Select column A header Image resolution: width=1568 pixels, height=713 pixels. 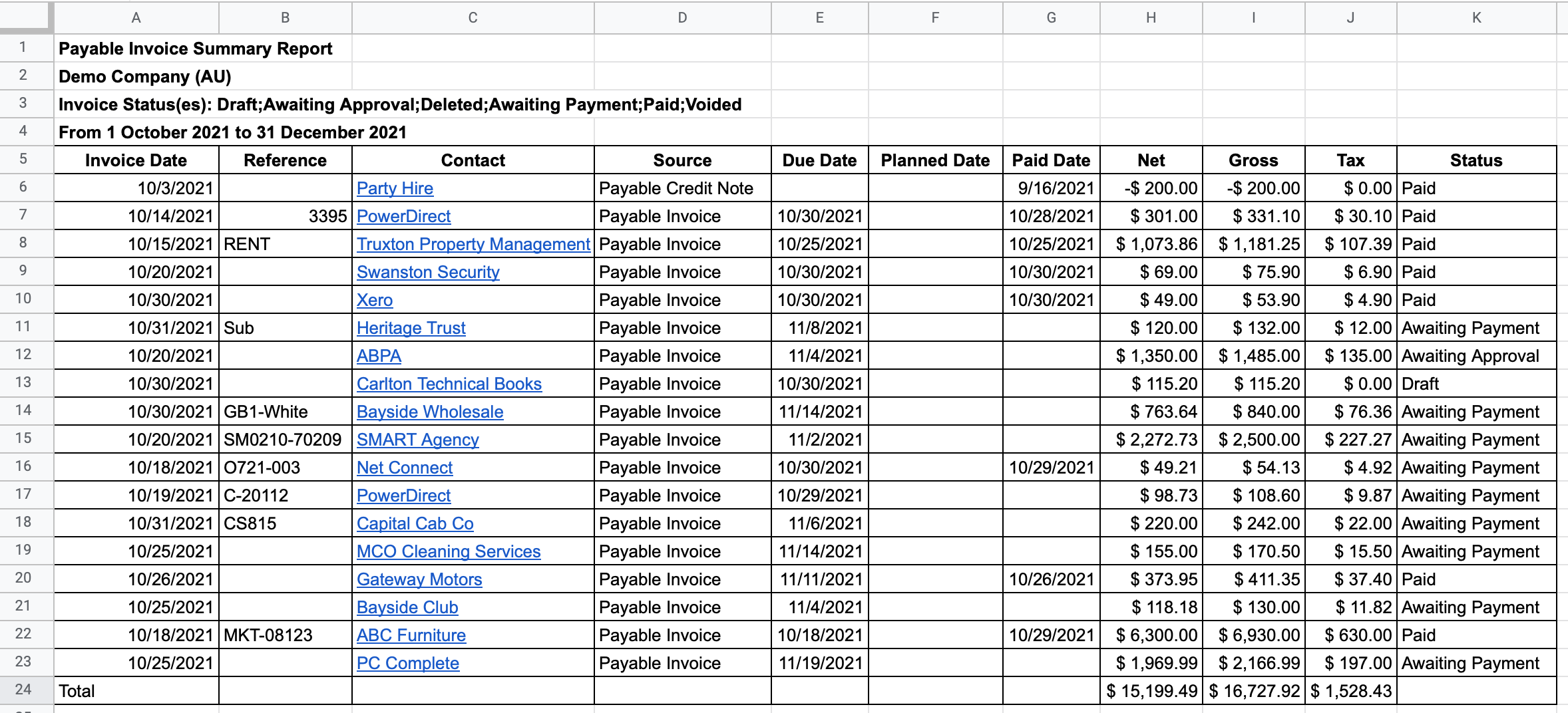tap(136, 17)
